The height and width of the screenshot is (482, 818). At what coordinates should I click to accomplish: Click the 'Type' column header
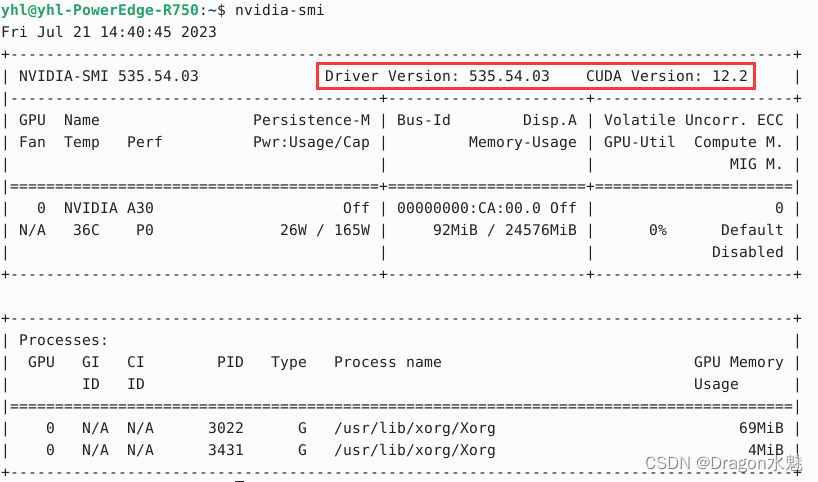(288, 362)
